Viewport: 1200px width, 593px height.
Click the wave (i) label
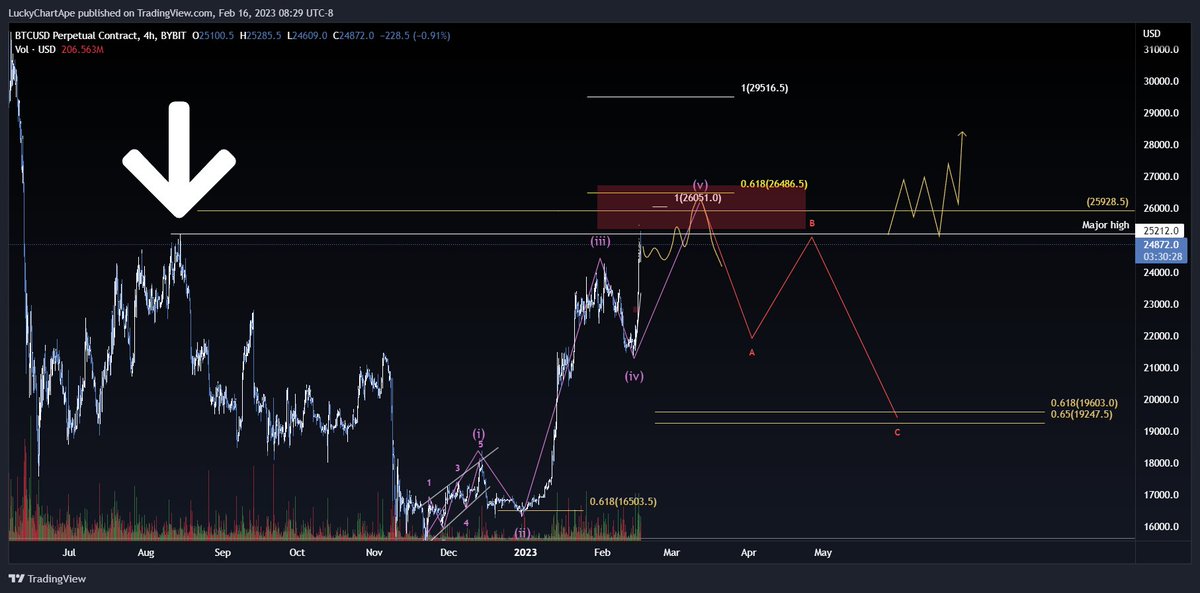[x=479, y=434]
